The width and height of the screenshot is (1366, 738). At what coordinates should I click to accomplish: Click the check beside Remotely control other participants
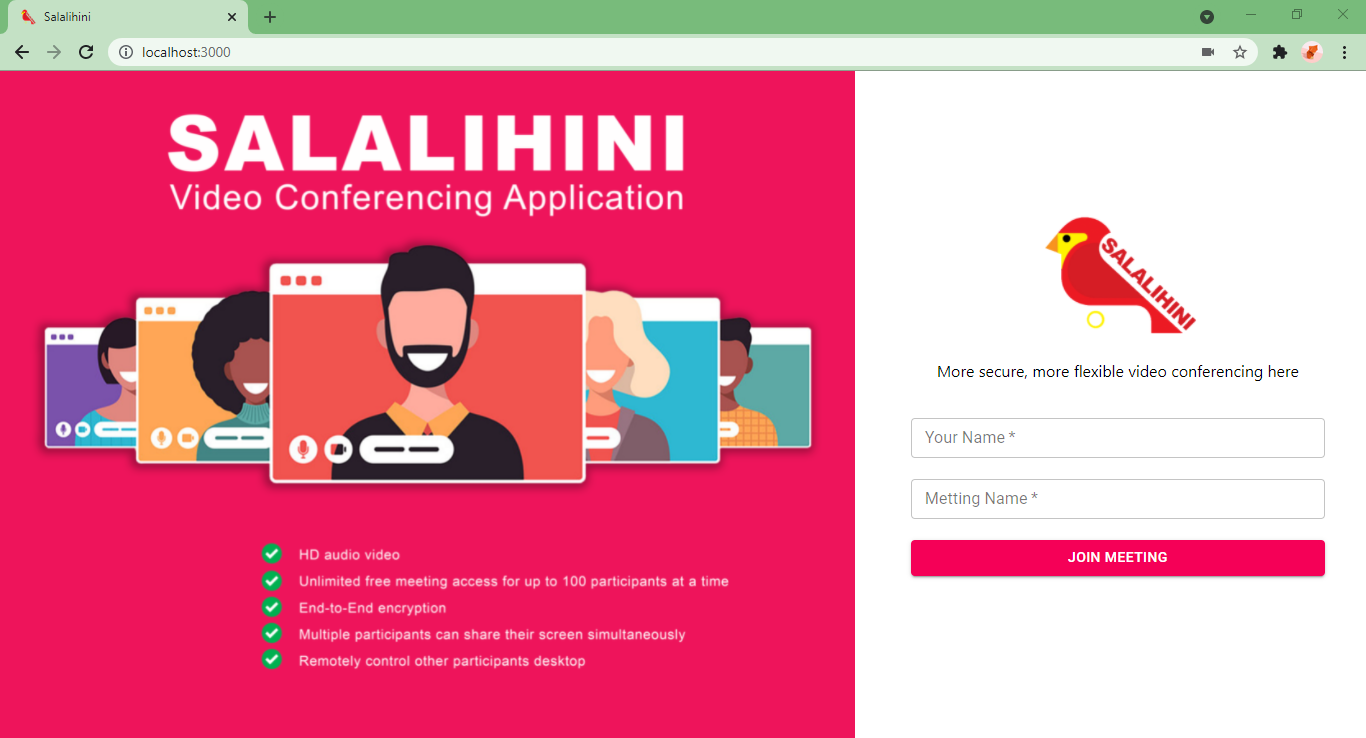pyautogui.click(x=271, y=660)
